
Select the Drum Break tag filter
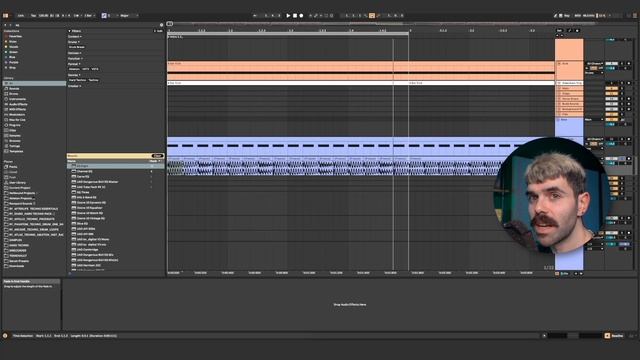click(x=77, y=47)
